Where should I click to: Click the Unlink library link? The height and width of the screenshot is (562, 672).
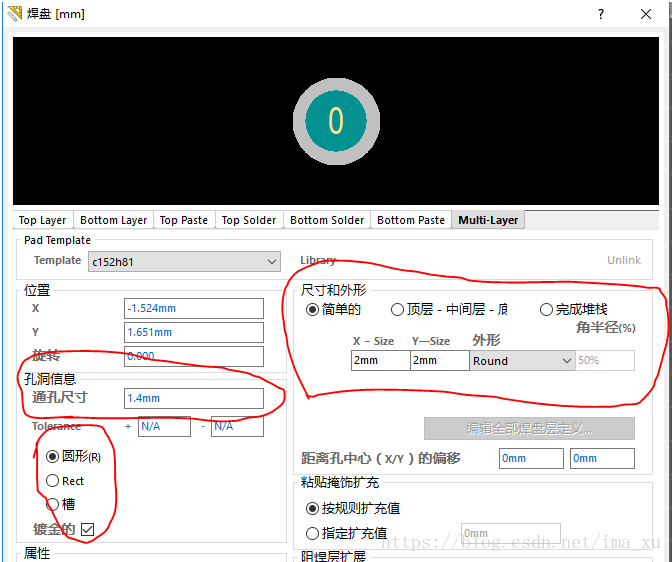(x=623, y=260)
